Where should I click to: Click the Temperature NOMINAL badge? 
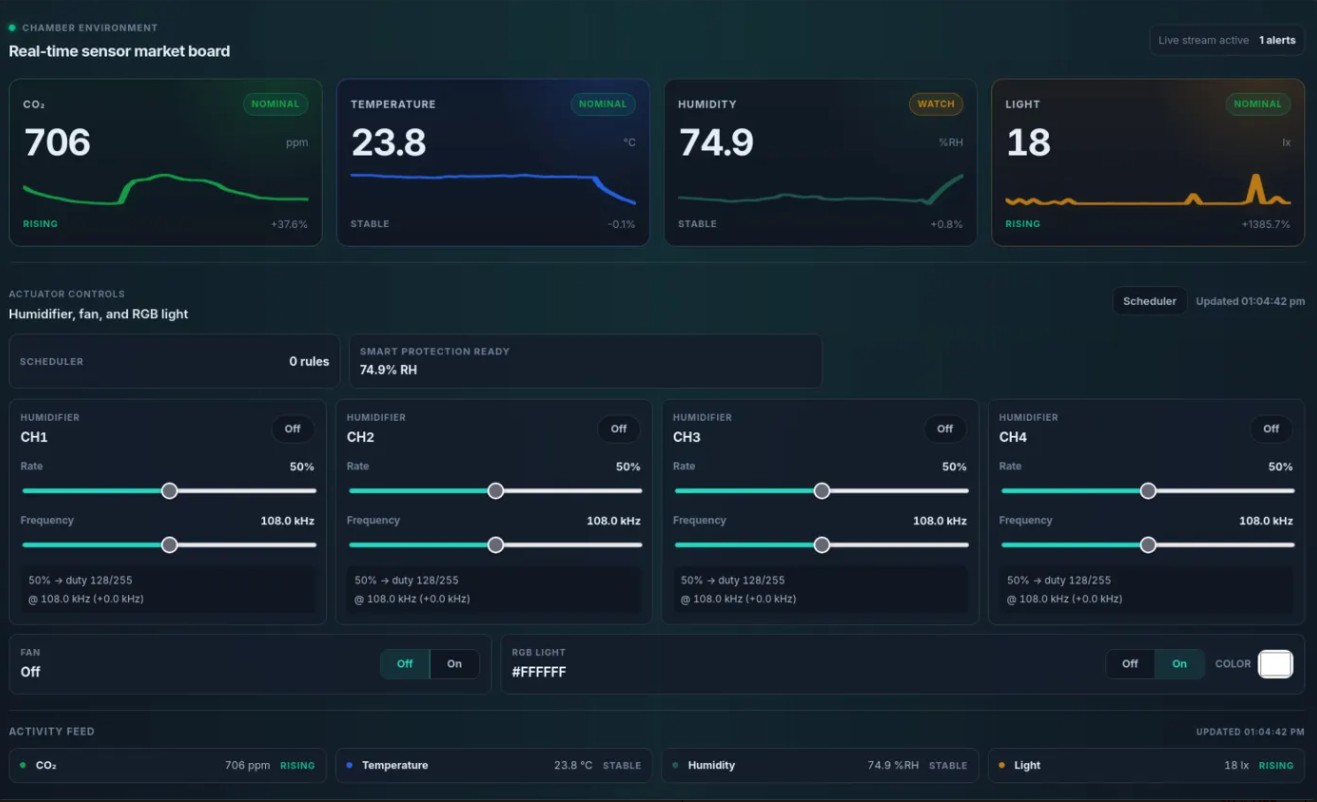(603, 104)
